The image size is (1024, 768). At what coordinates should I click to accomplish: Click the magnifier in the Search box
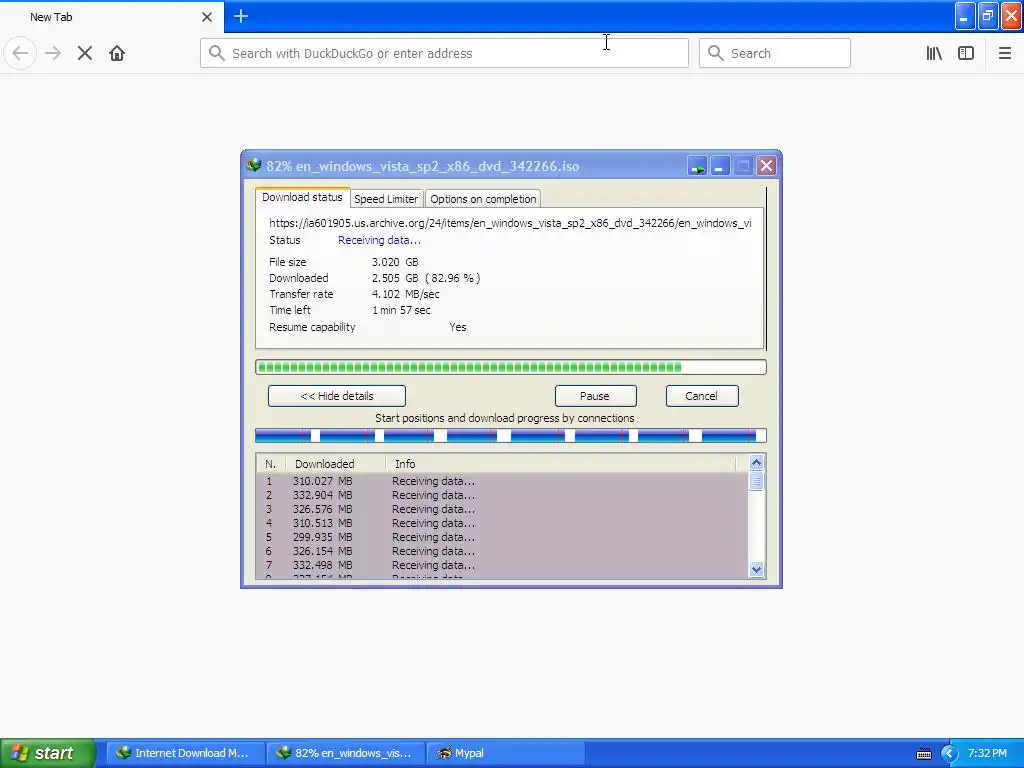pyautogui.click(x=716, y=53)
